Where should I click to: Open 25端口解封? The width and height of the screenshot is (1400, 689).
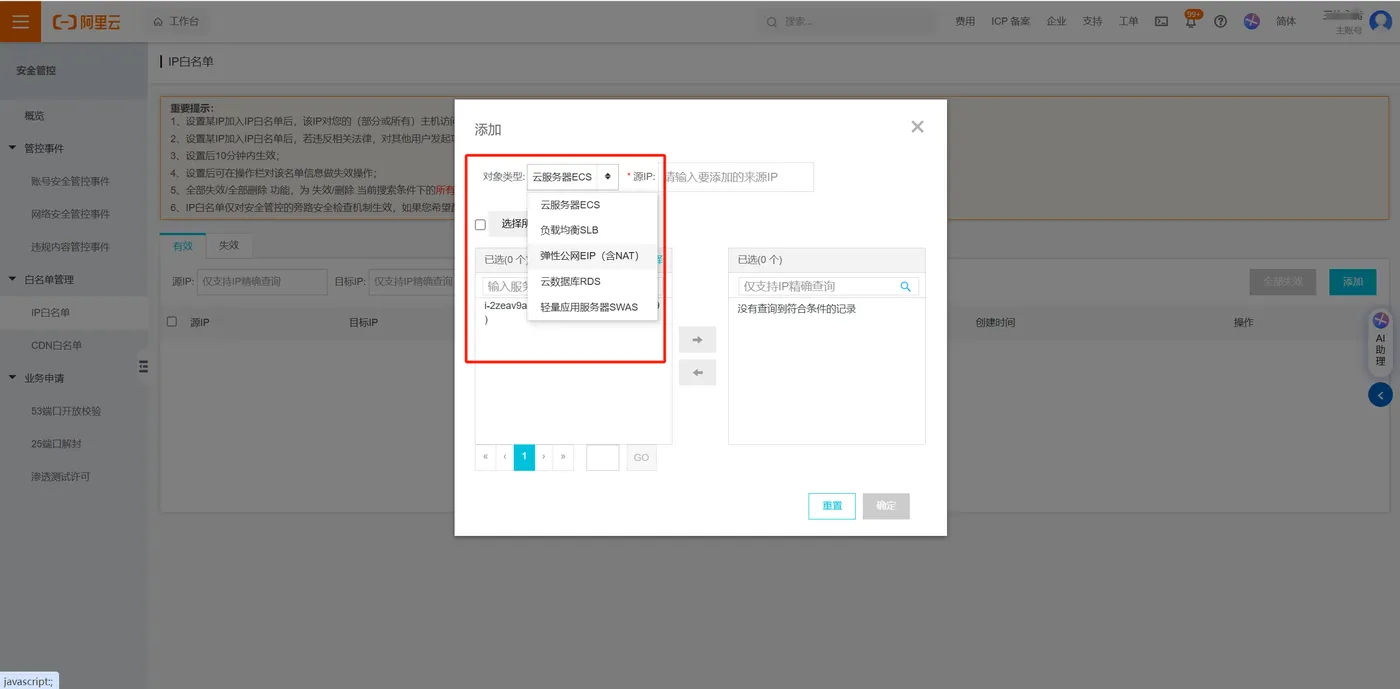[56, 443]
